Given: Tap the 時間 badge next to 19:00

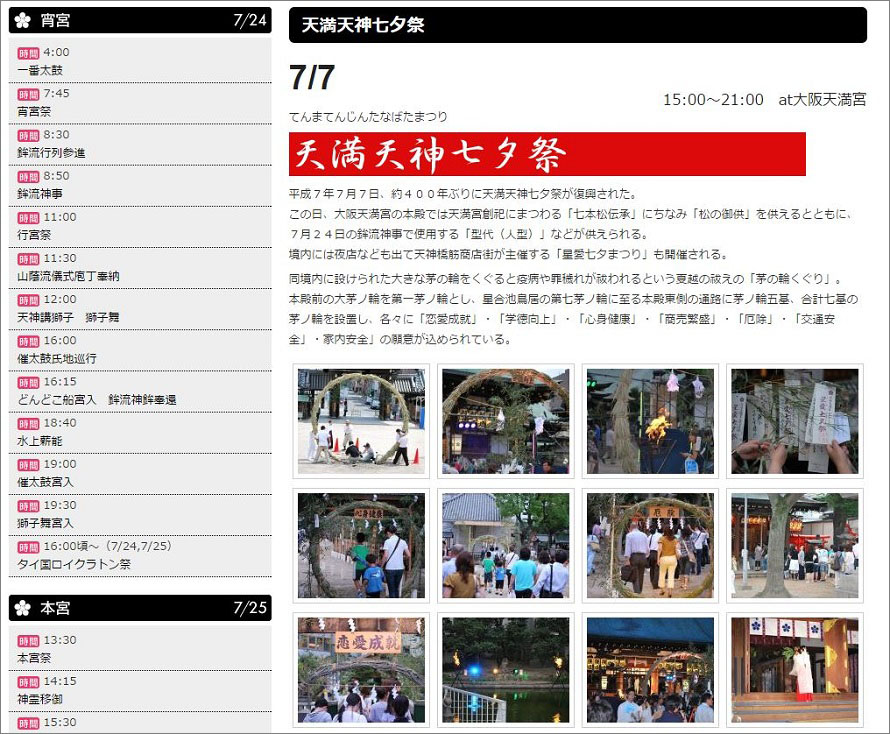Looking at the screenshot, I should coord(28,465).
